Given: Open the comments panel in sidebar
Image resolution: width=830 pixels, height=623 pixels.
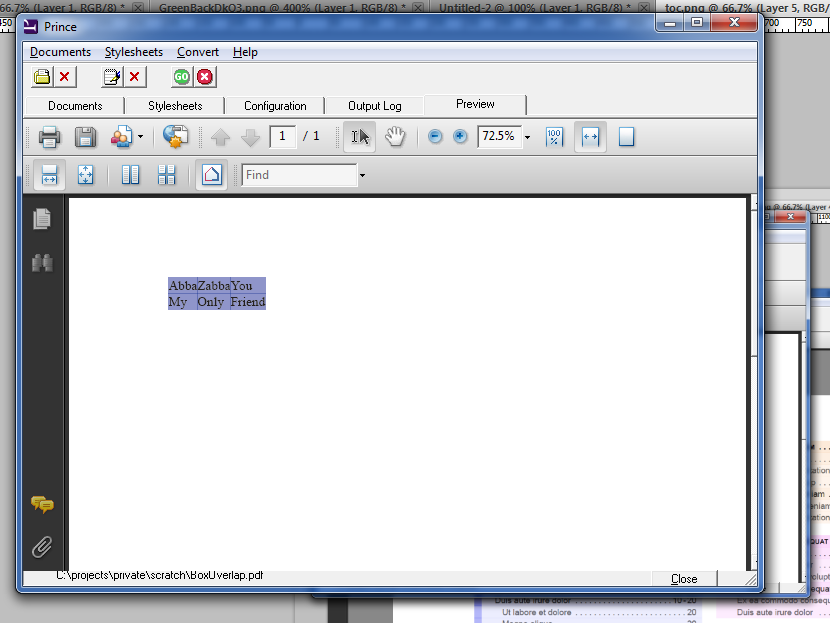Looking at the screenshot, I should point(42,505).
